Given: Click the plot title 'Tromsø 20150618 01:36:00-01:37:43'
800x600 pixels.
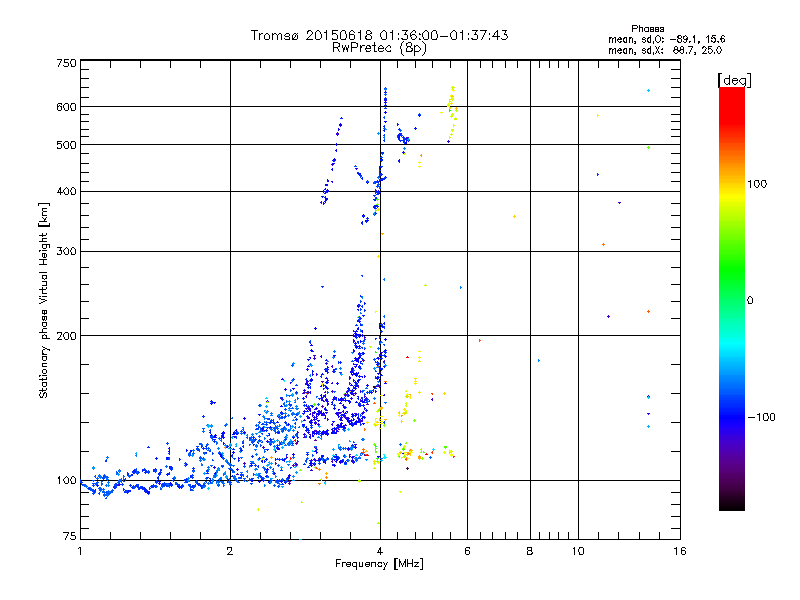Looking at the screenshot, I should coord(379,35).
